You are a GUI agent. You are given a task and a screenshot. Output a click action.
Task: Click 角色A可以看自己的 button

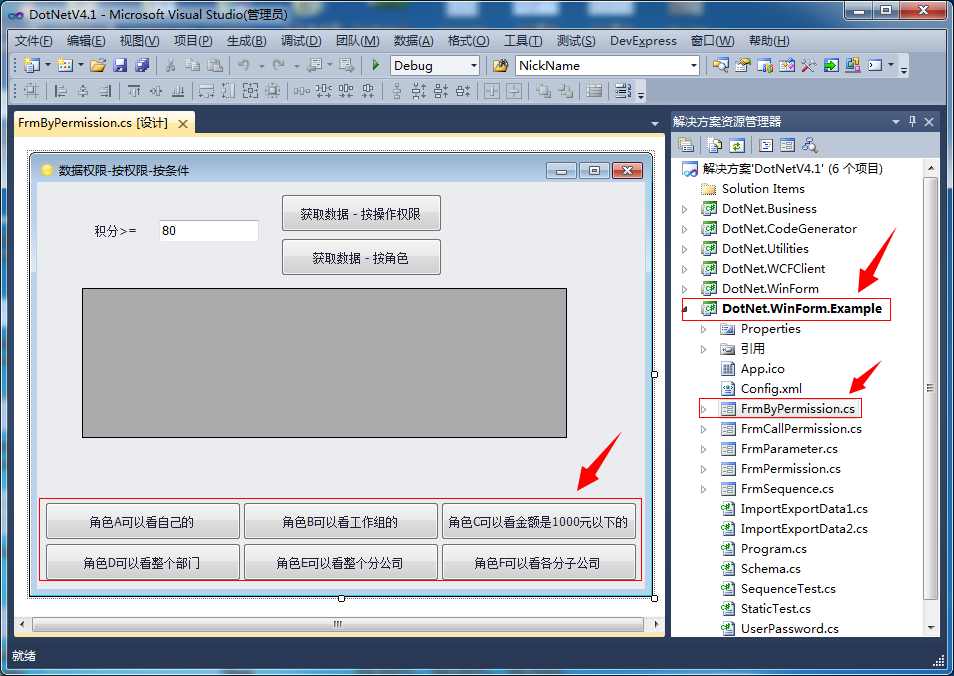[142, 521]
